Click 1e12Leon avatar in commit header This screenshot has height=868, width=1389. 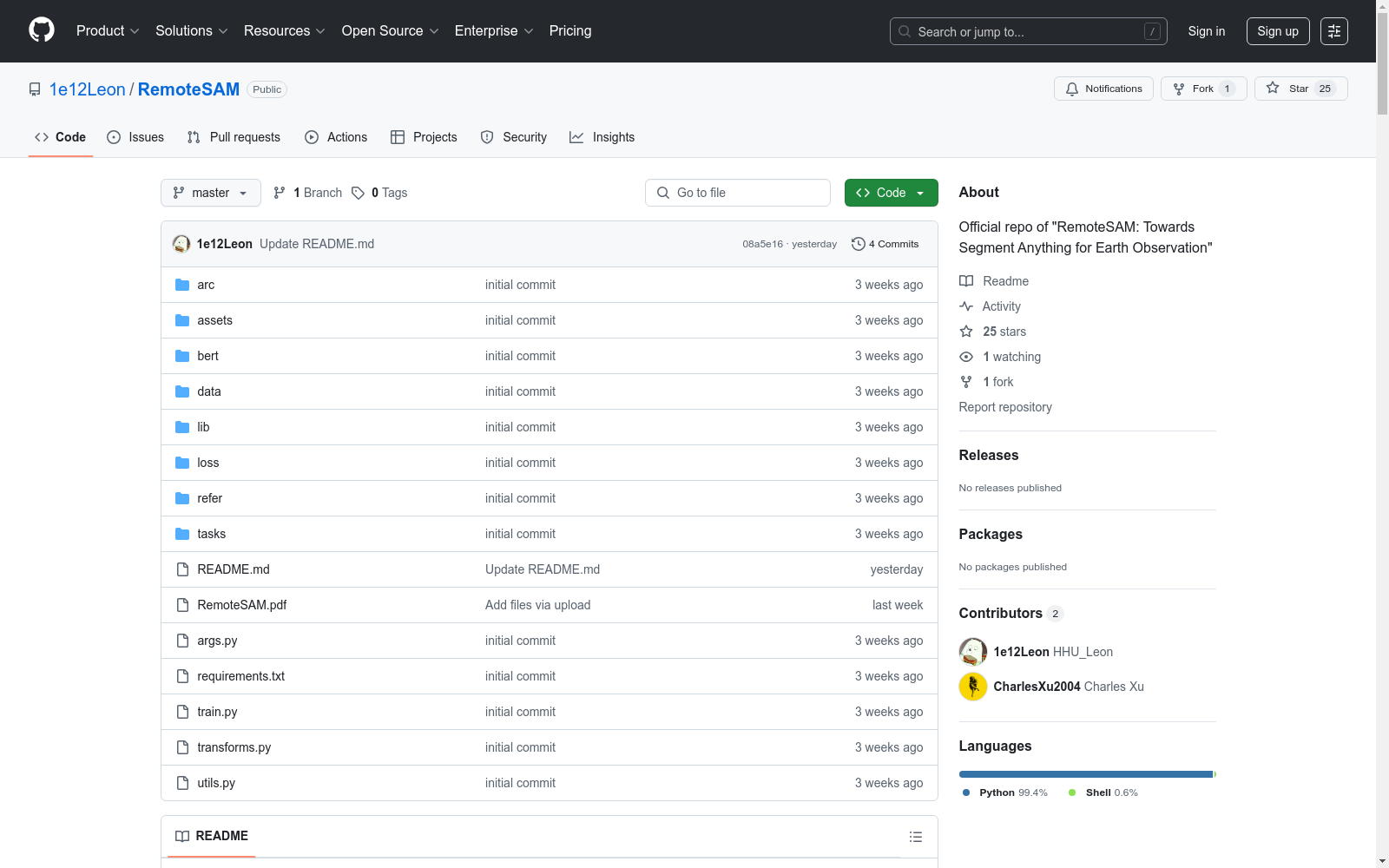[181, 244]
